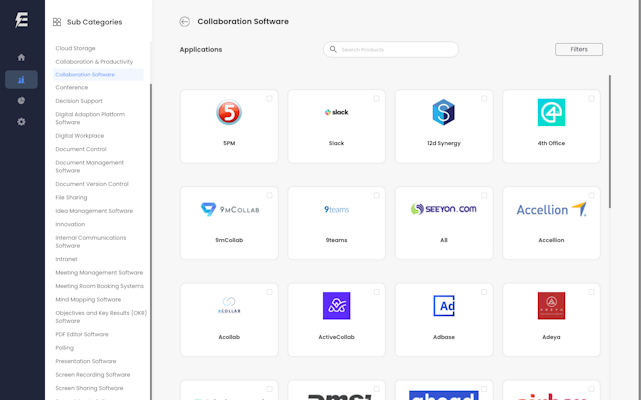Screen dimensions: 641x400
Task: Select the bar chart analytics sidebar icon
Action: 21,80
